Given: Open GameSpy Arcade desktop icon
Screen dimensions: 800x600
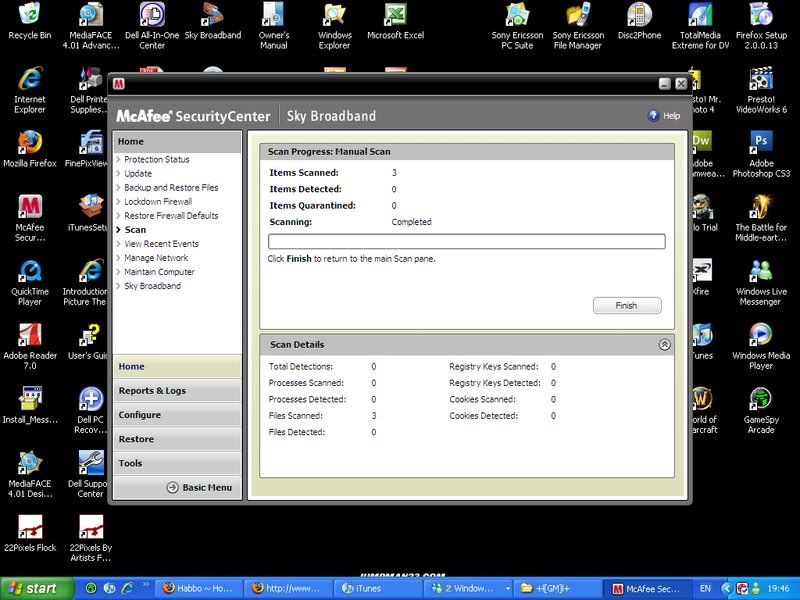Looking at the screenshot, I should coord(760,401).
